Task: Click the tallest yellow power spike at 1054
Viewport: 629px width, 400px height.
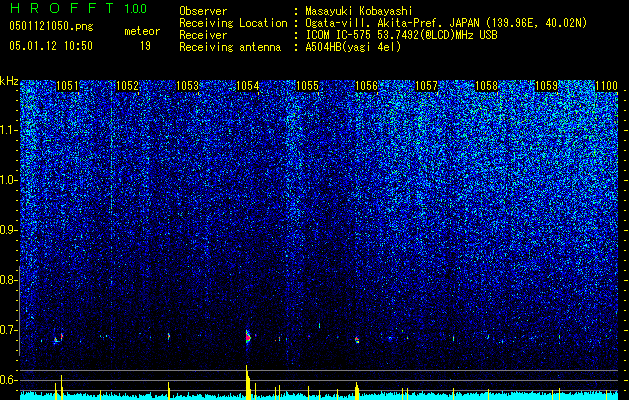Action: click(248, 382)
